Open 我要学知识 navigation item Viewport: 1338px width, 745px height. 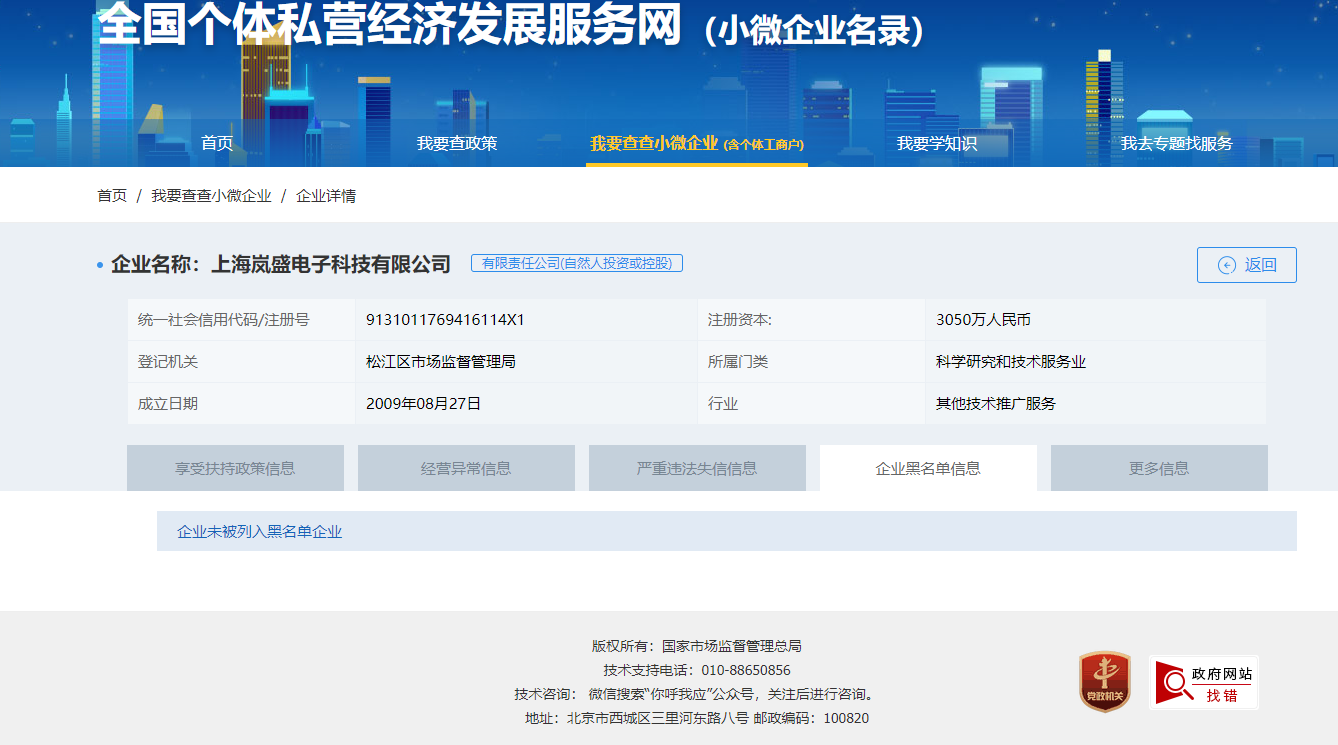coord(937,143)
